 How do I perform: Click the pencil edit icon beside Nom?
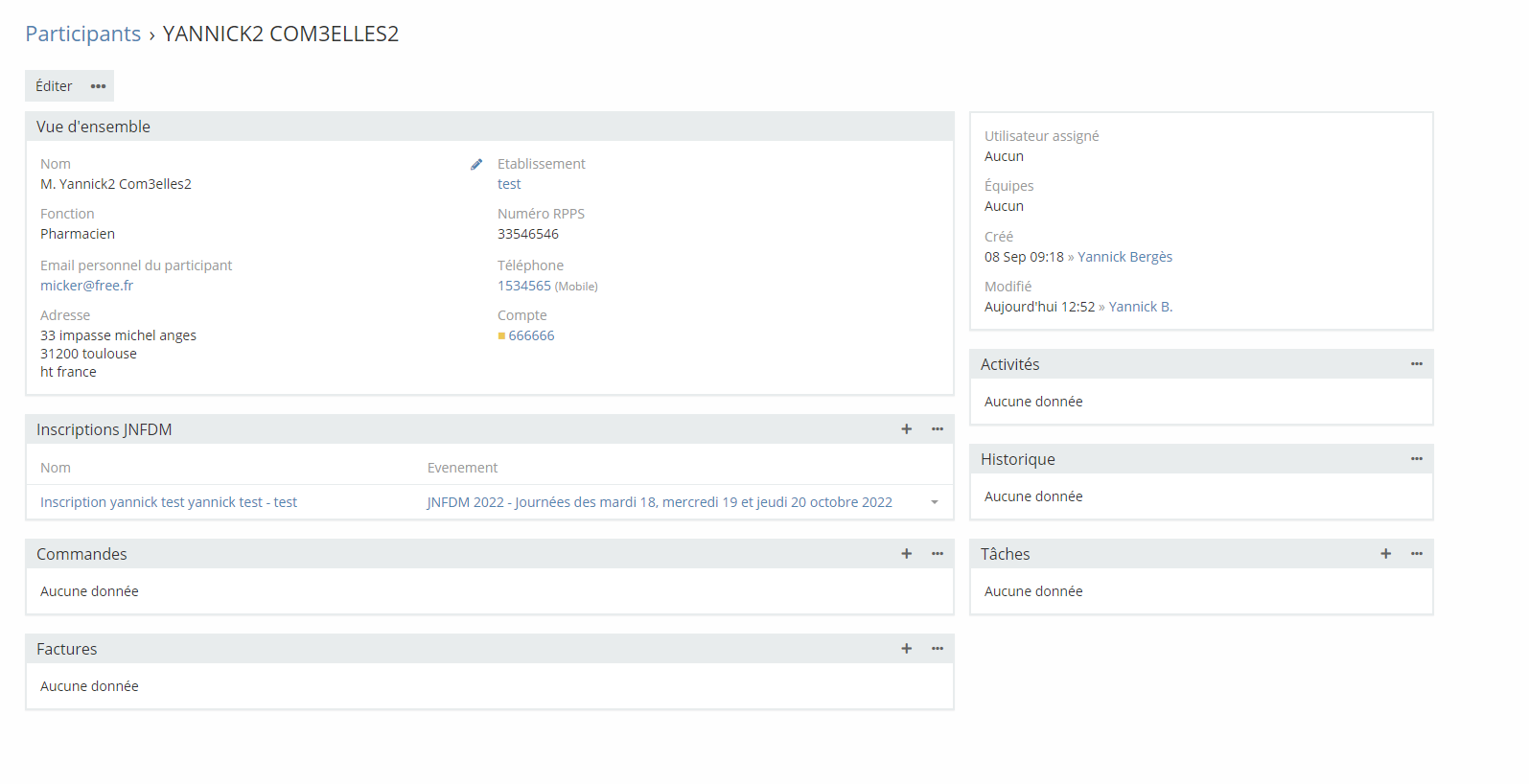(x=476, y=165)
